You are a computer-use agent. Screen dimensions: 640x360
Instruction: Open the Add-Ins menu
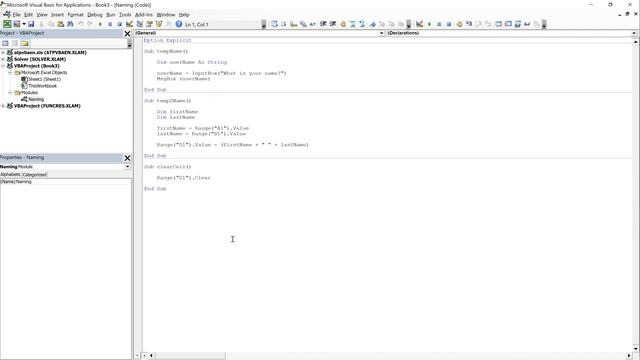click(x=144, y=15)
